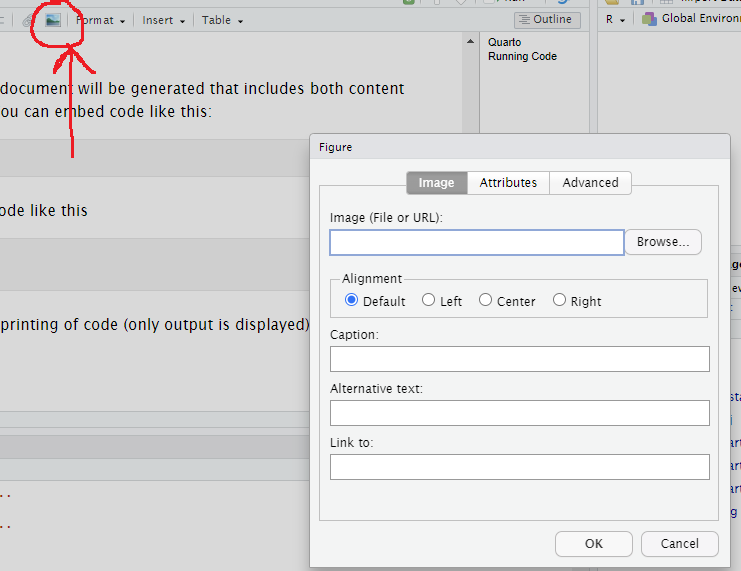Click the Global Environment icon
This screenshot has width=741, height=571.
coord(650,19)
